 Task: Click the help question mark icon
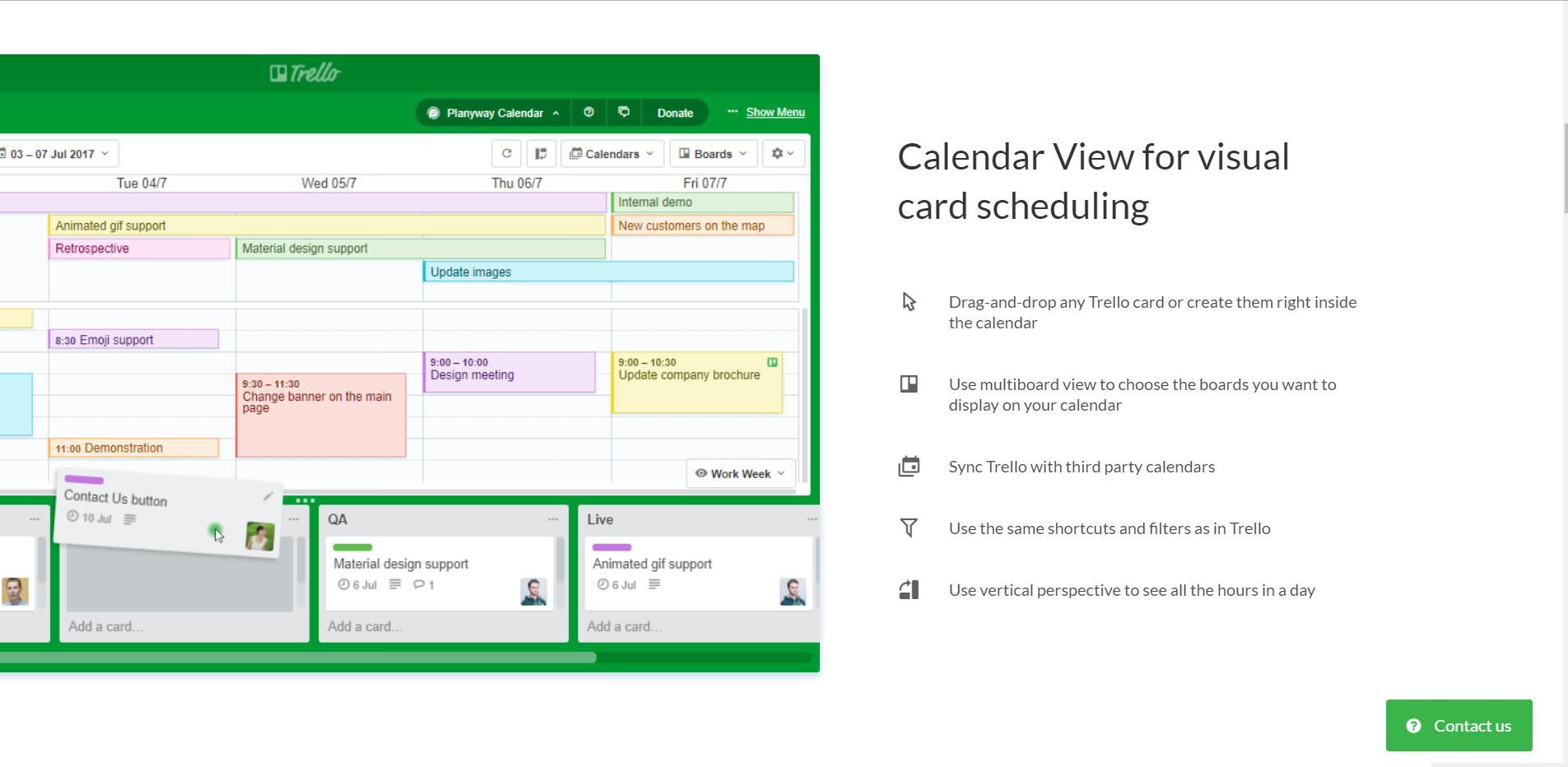589,112
